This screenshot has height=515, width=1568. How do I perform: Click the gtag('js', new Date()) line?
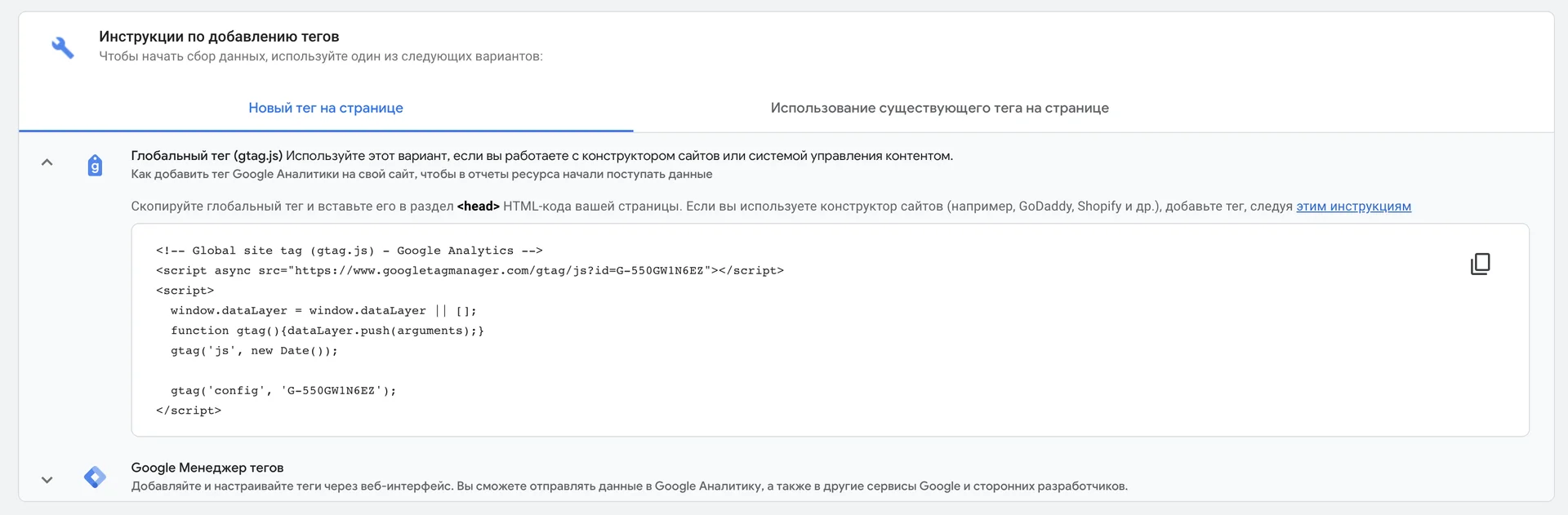coord(254,351)
